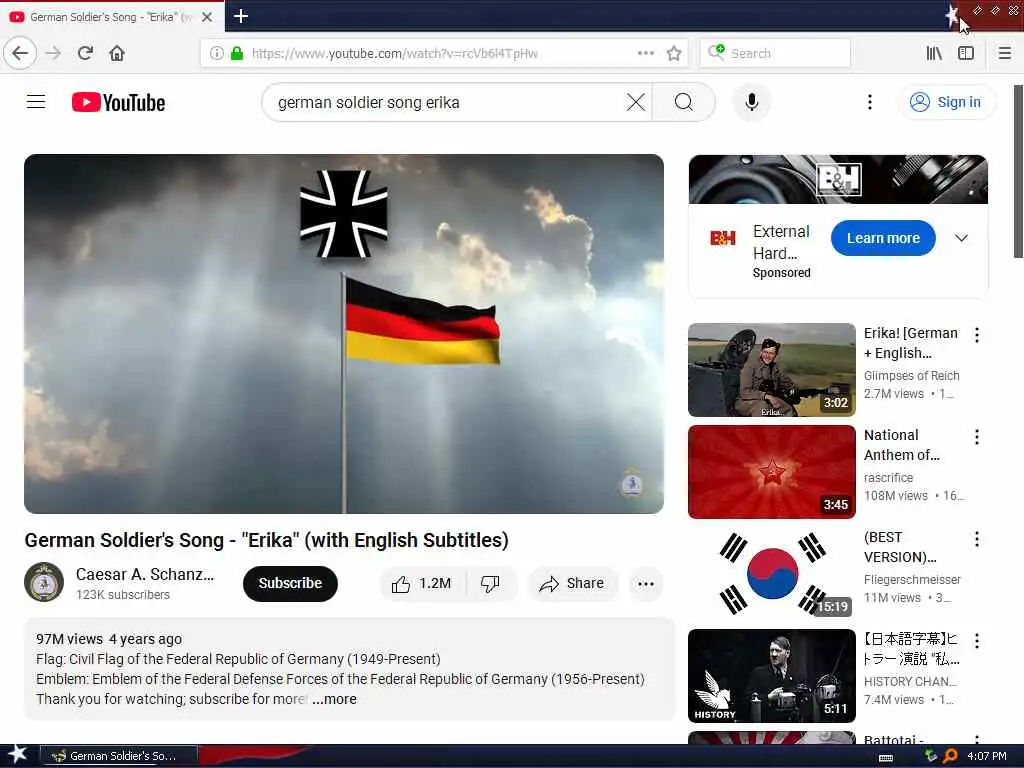
Task: Click the Fliegerschmeisser channel name
Action: [x=912, y=579]
